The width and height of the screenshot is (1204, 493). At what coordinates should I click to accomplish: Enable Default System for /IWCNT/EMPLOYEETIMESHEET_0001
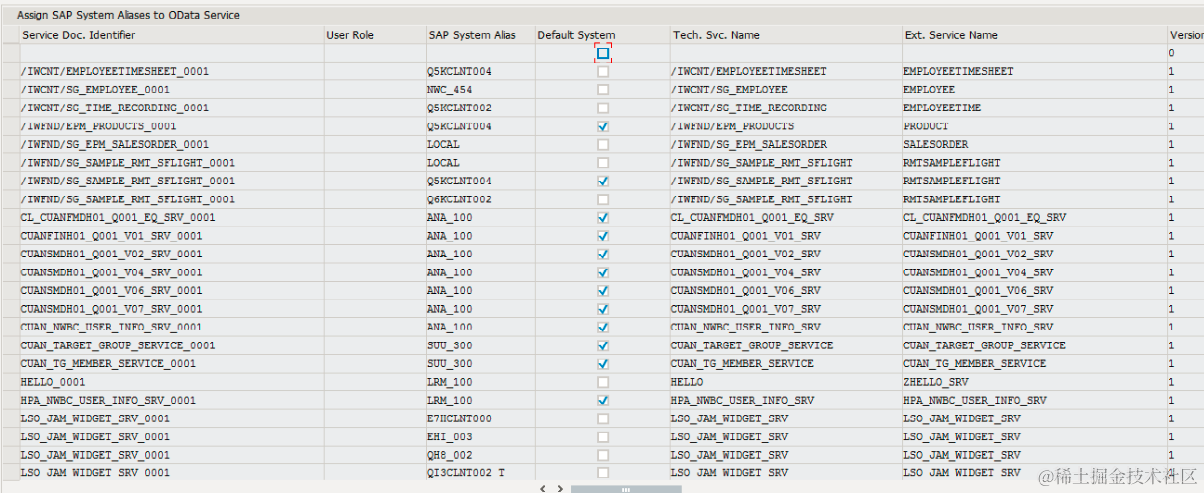[603, 72]
